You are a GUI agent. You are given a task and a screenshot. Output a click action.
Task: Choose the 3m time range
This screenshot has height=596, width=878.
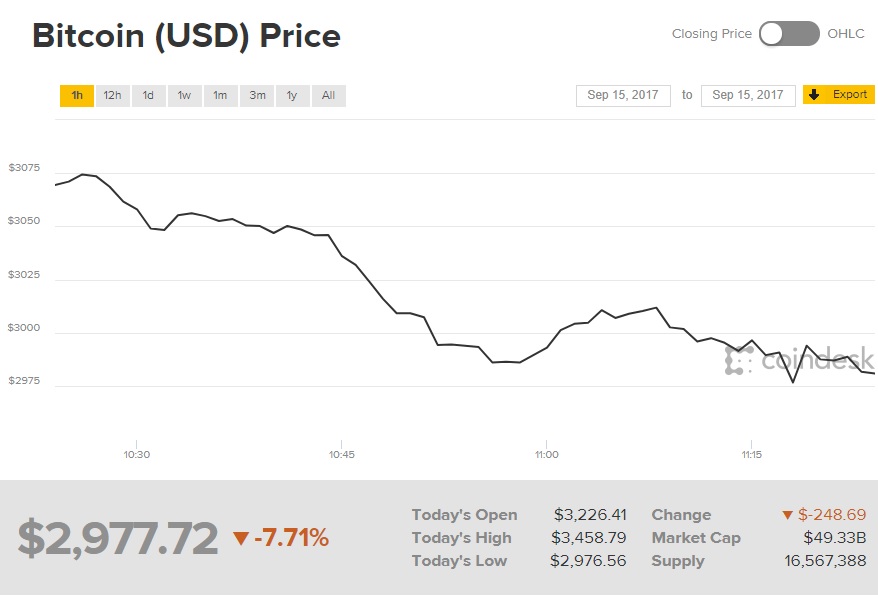pos(257,95)
